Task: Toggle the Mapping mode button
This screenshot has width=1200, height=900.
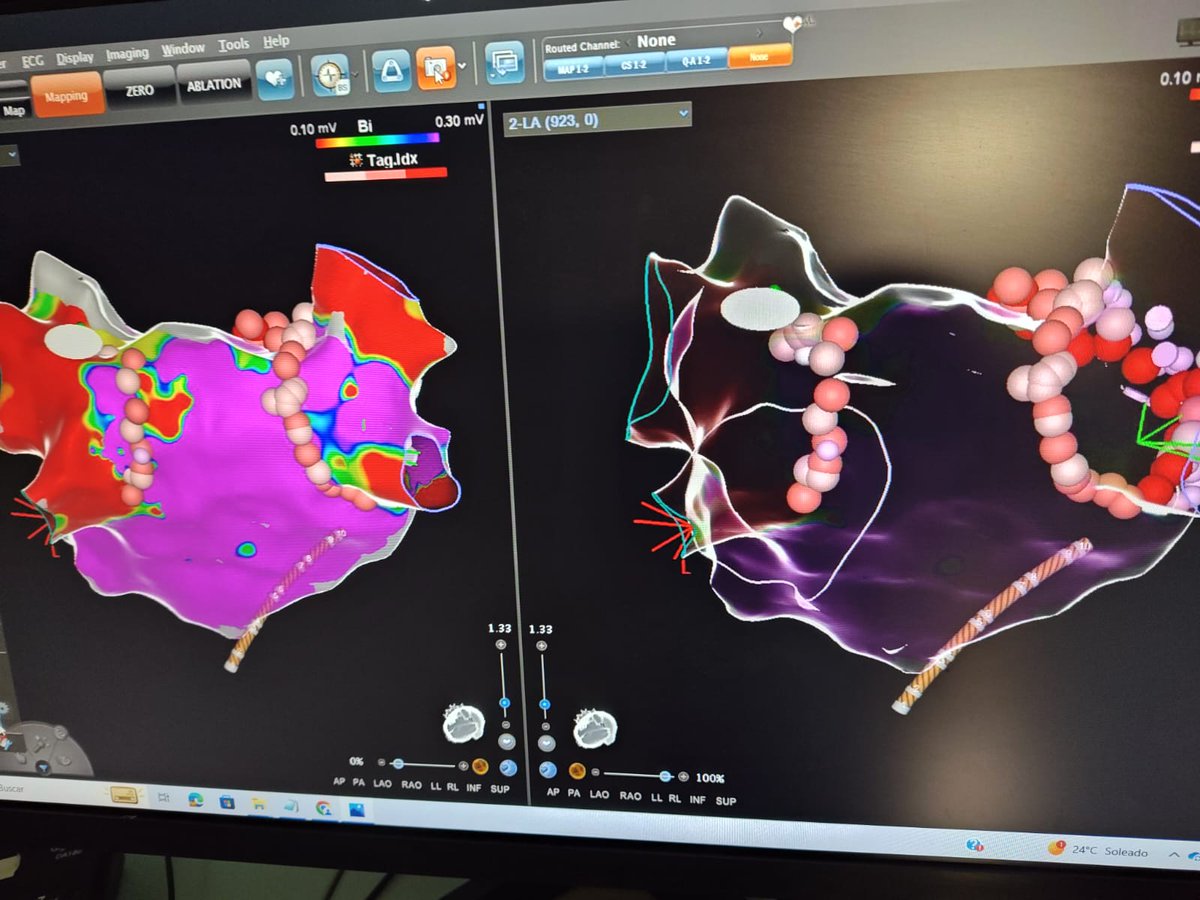Action: pos(67,96)
